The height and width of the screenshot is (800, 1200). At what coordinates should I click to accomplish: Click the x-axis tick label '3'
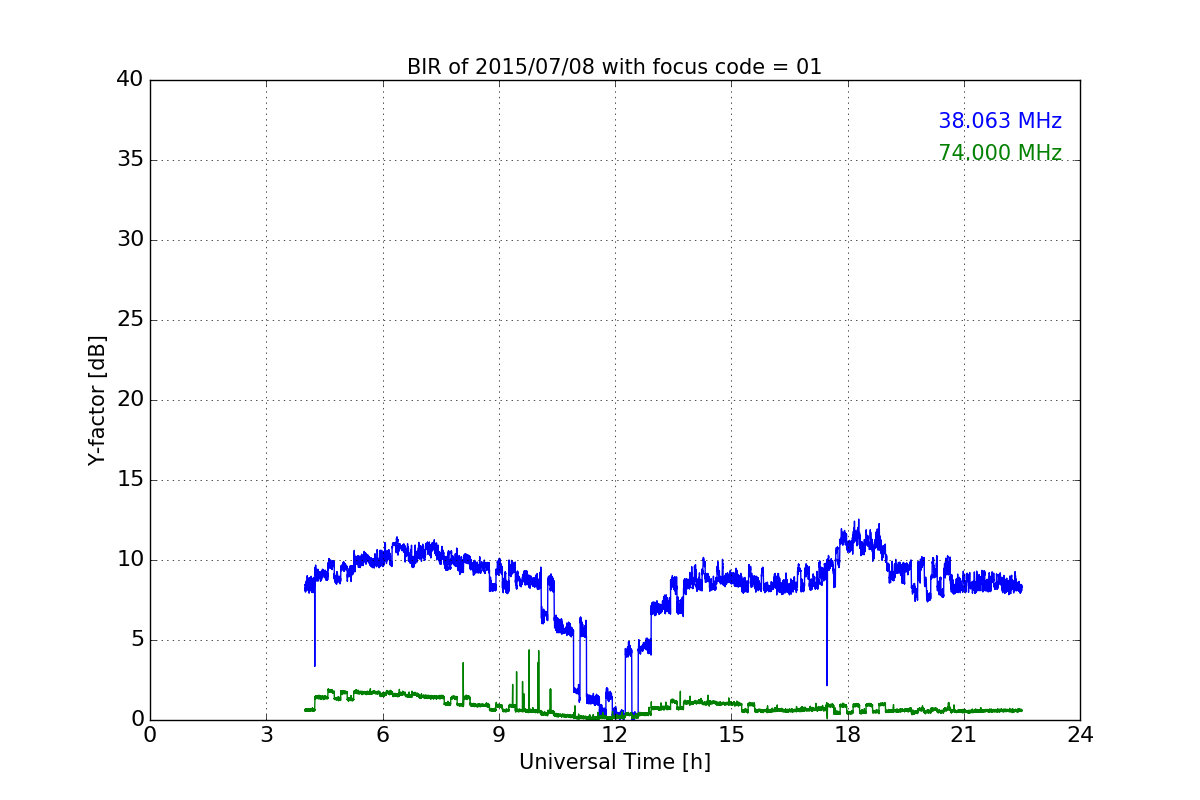click(x=266, y=735)
